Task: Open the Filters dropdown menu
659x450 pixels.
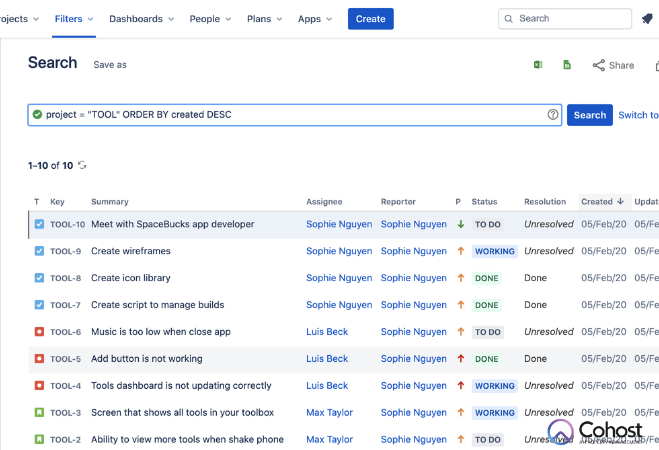Action: pyautogui.click(x=76, y=18)
